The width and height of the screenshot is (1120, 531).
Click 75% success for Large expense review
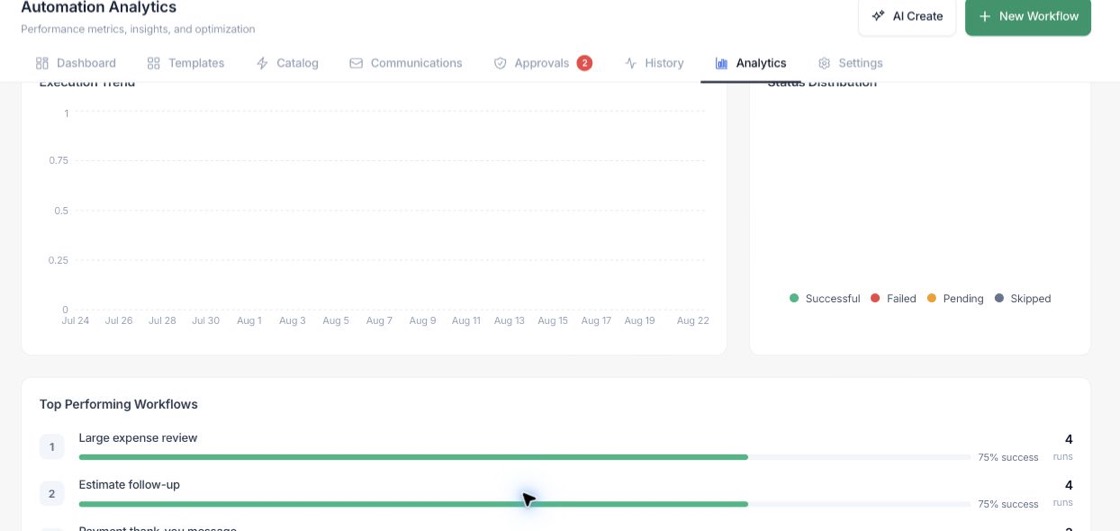(x=1008, y=457)
